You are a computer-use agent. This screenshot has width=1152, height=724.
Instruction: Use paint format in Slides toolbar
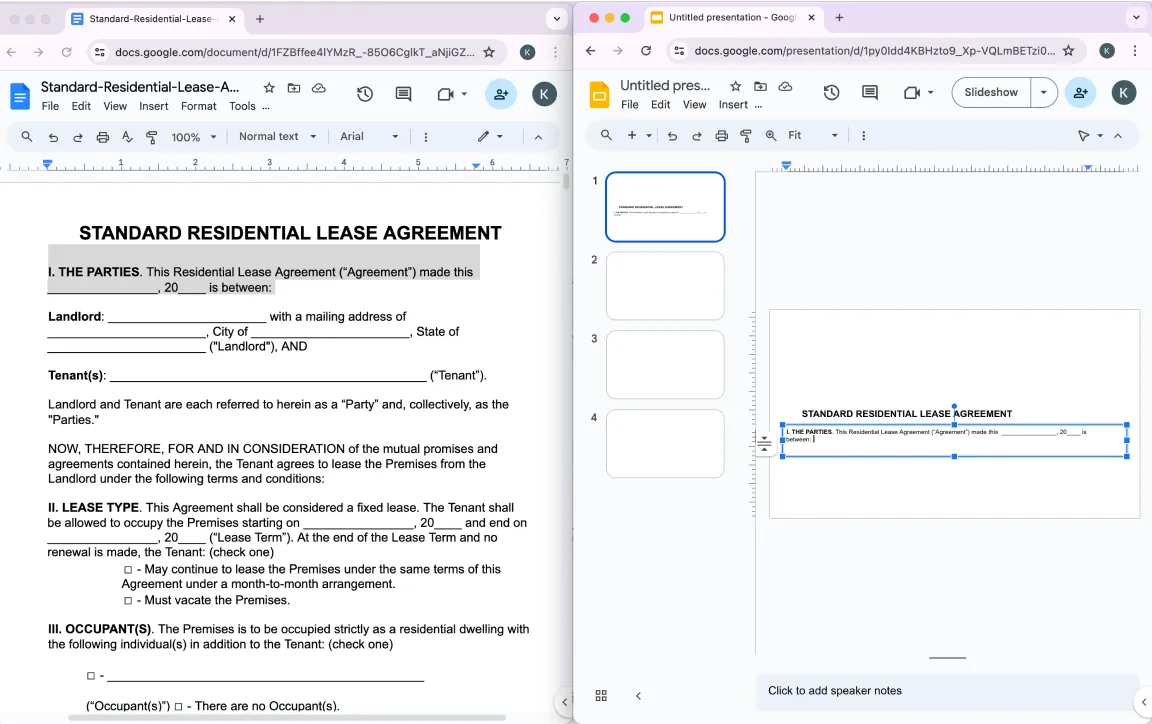[x=746, y=135]
